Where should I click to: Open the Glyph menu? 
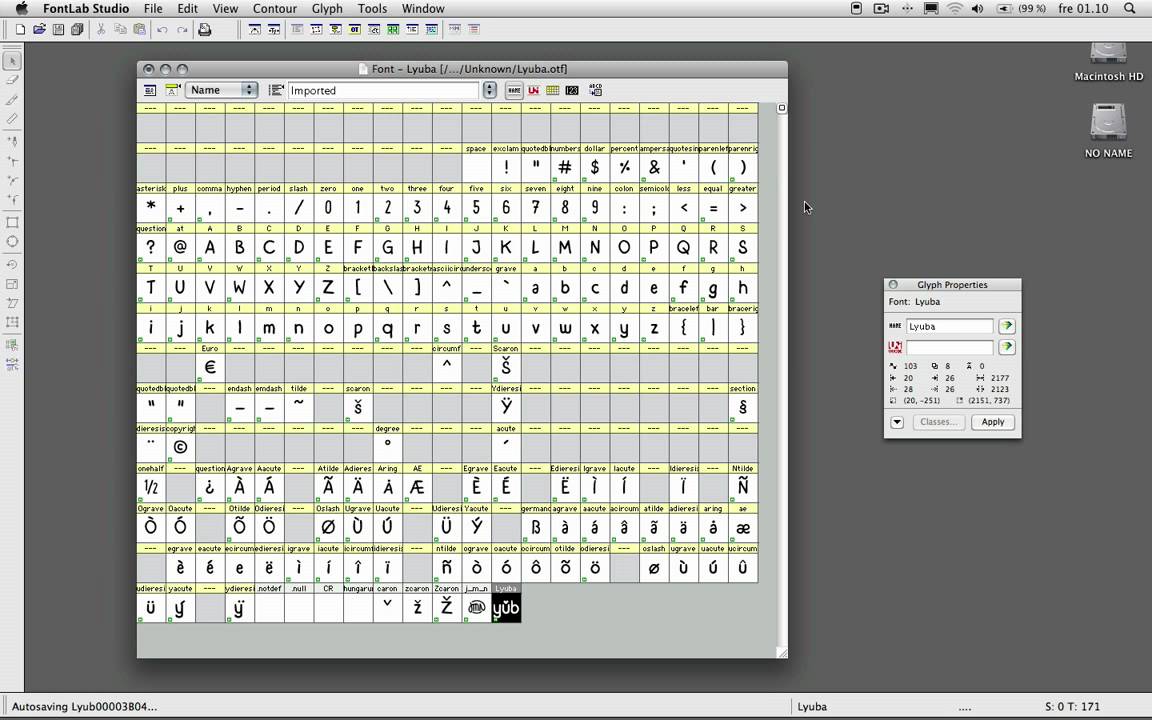click(x=327, y=9)
